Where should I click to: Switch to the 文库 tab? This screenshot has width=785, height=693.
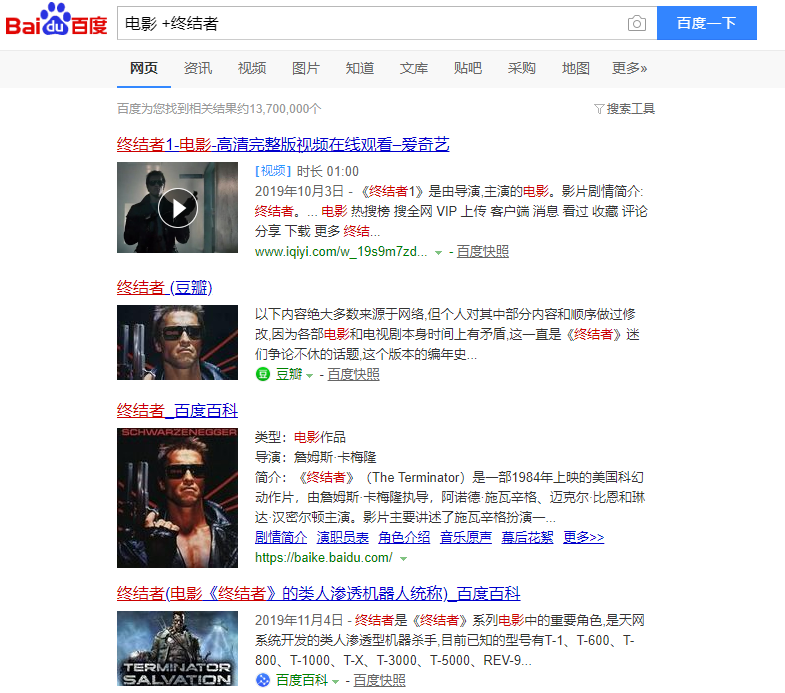tap(414, 68)
